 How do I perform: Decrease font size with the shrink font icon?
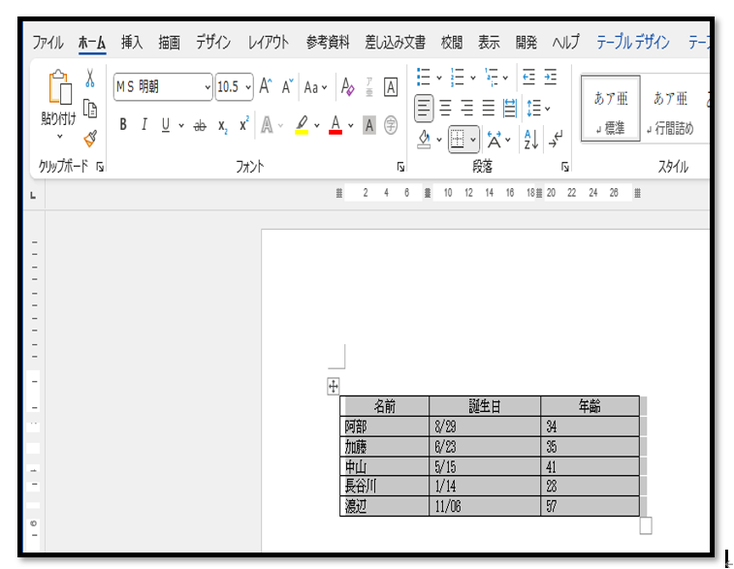click(287, 86)
